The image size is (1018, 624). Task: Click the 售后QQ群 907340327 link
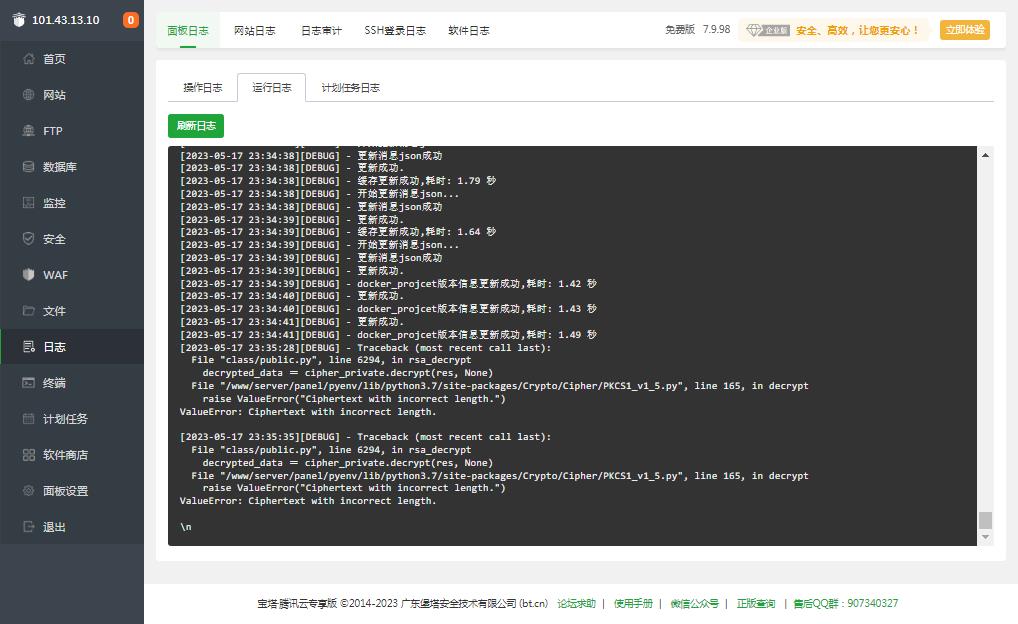click(846, 603)
